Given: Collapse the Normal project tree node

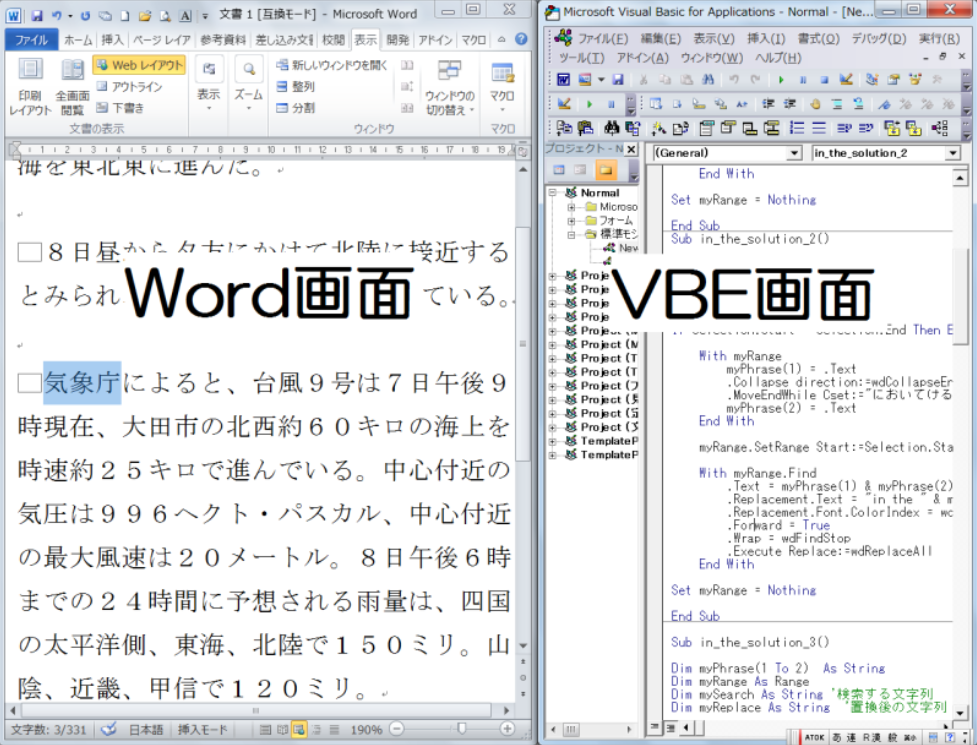Looking at the screenshot, I should pyautogui.click(x=553, y=193).
